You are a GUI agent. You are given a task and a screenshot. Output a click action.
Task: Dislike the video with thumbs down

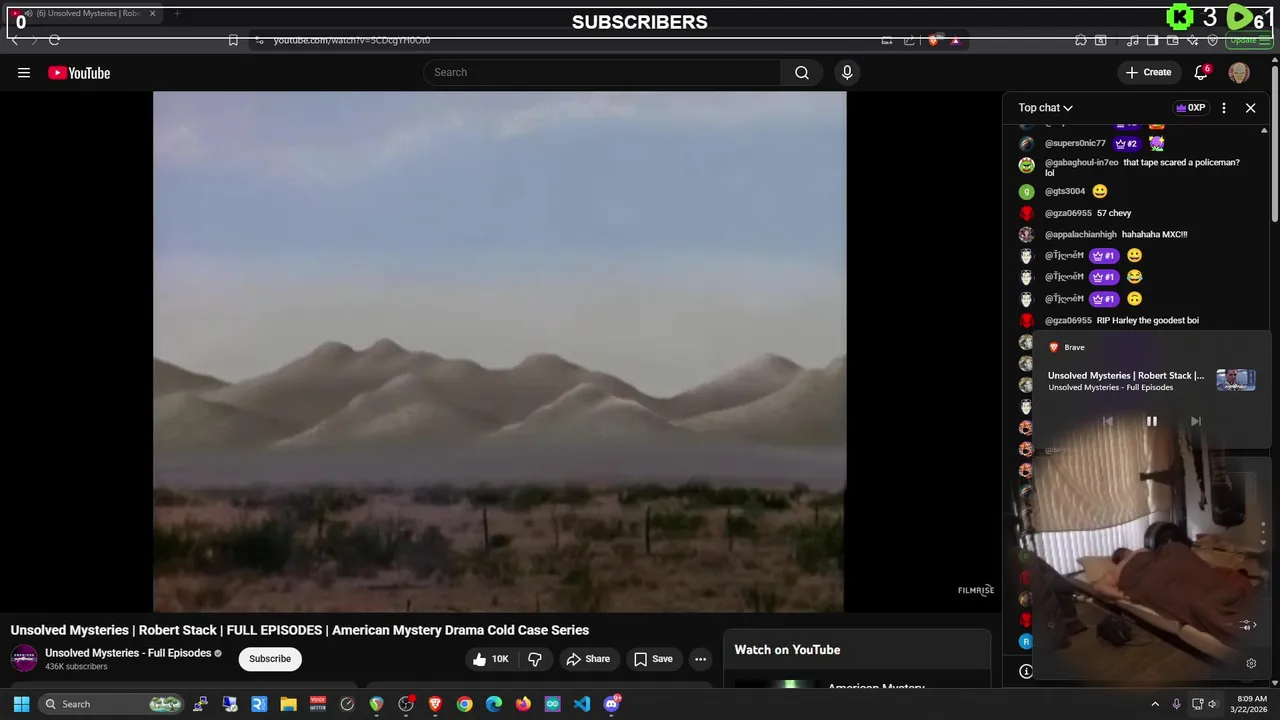[535, 659]
